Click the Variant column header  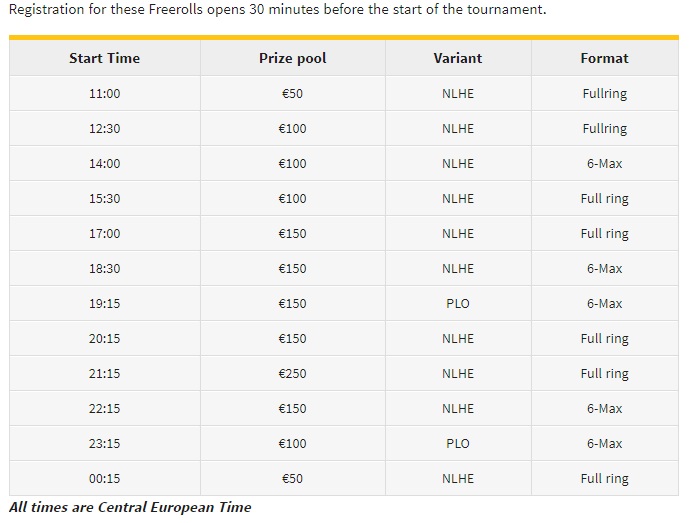(458, 58)
